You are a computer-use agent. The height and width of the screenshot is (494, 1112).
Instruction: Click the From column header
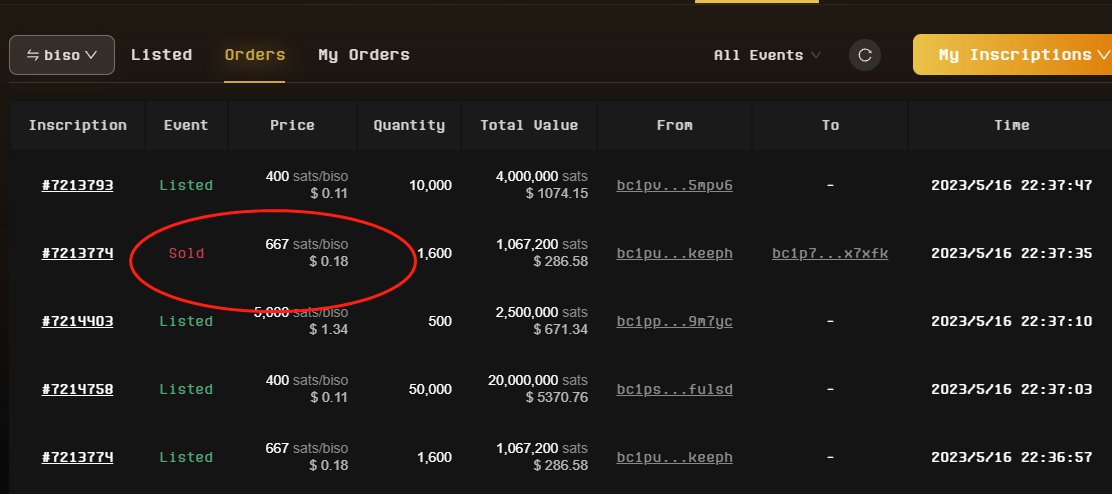[674, 125]
